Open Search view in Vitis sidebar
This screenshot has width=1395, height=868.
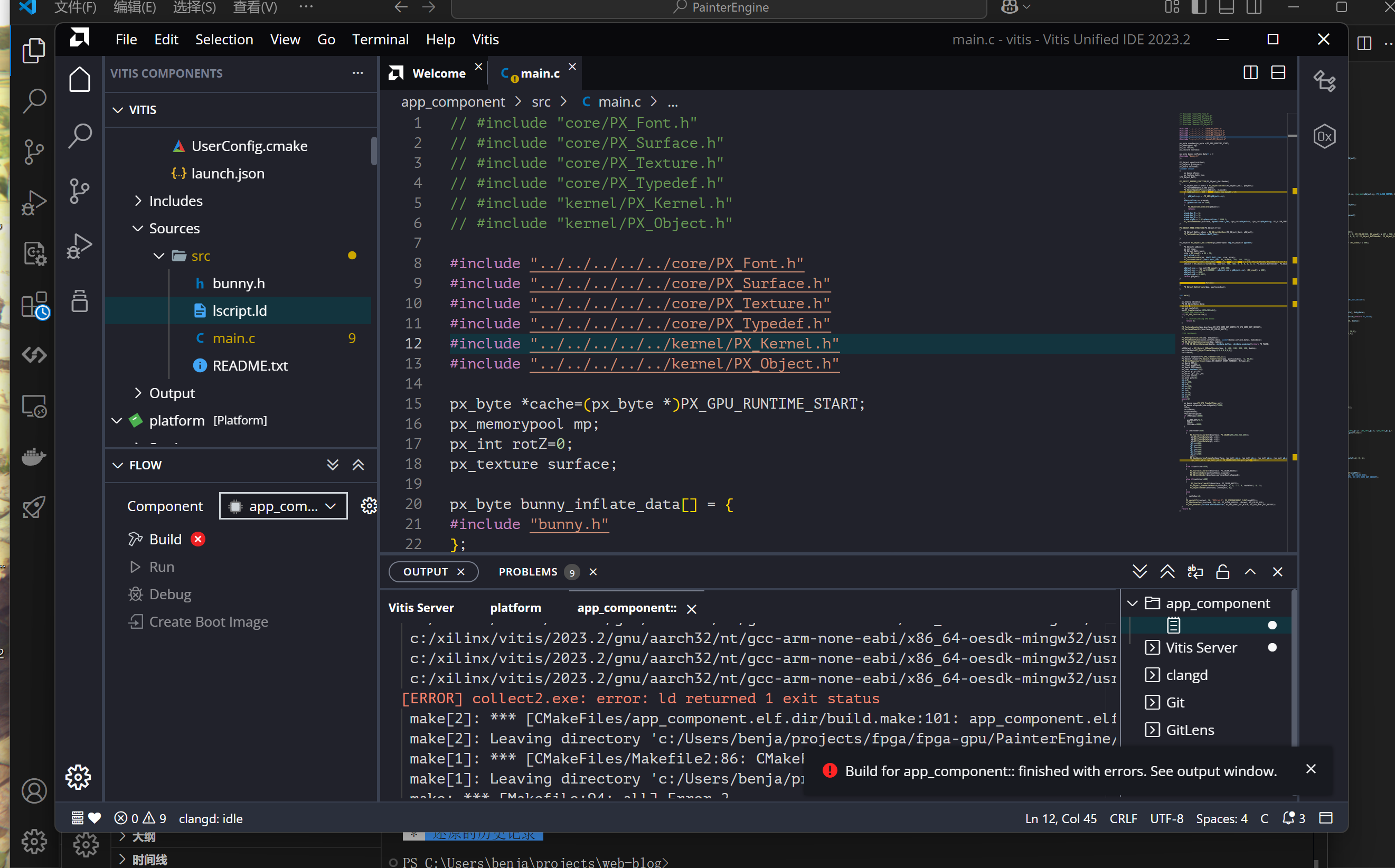80,136
